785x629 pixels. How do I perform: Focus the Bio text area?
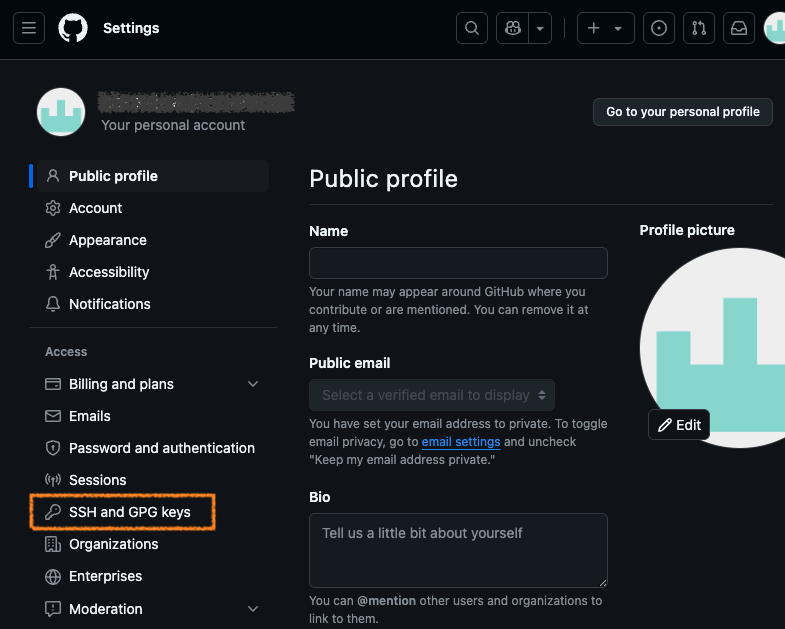point(458,550)
